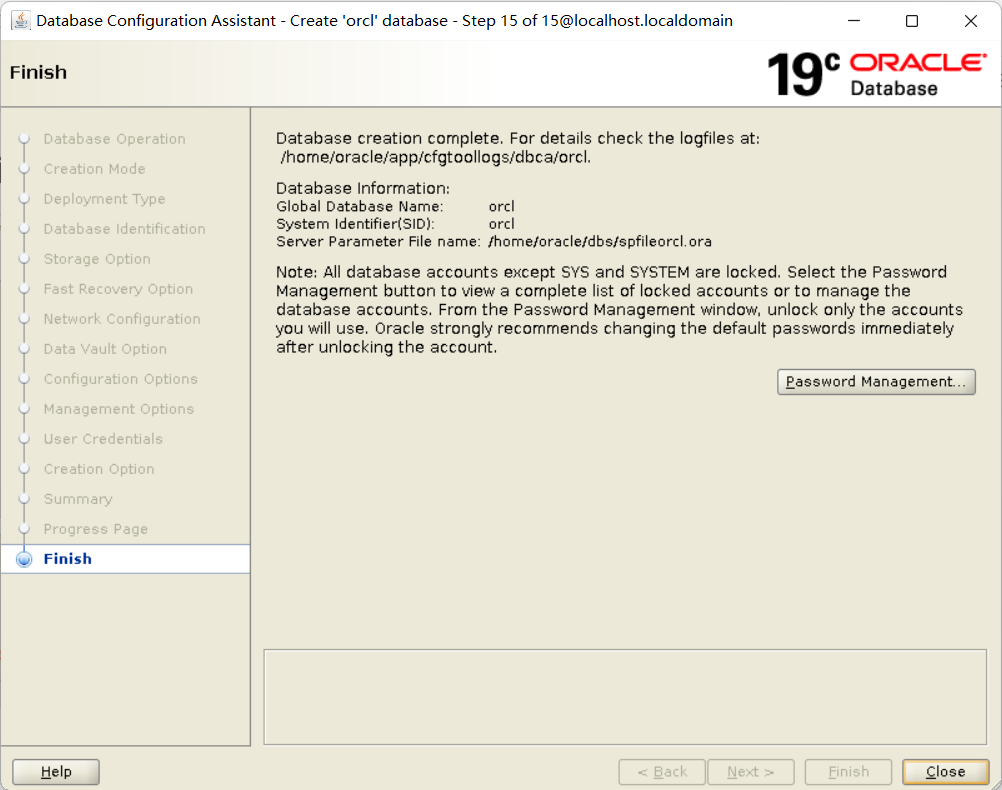Viewport: 1002px width, 790px height.
Task: Click the empty message area at bottom
Action: point(625,697)
